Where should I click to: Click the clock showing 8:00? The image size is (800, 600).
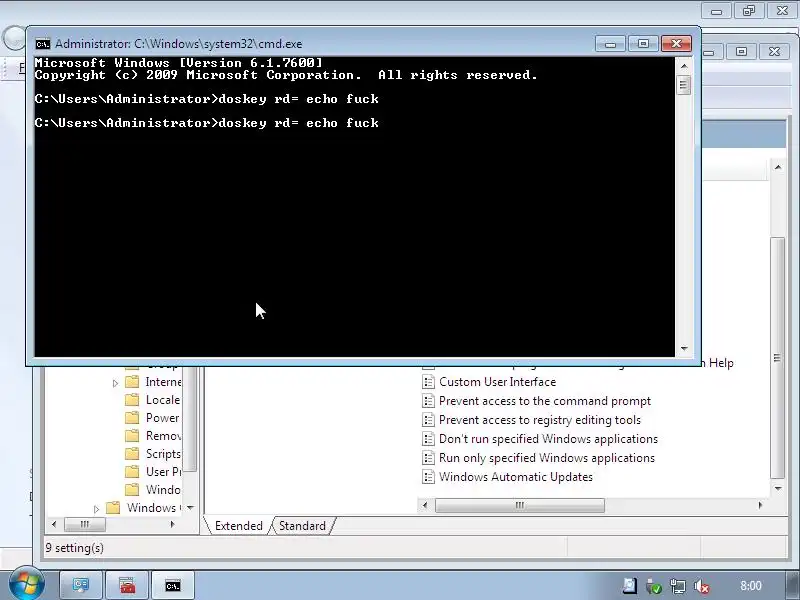(751, 586)
